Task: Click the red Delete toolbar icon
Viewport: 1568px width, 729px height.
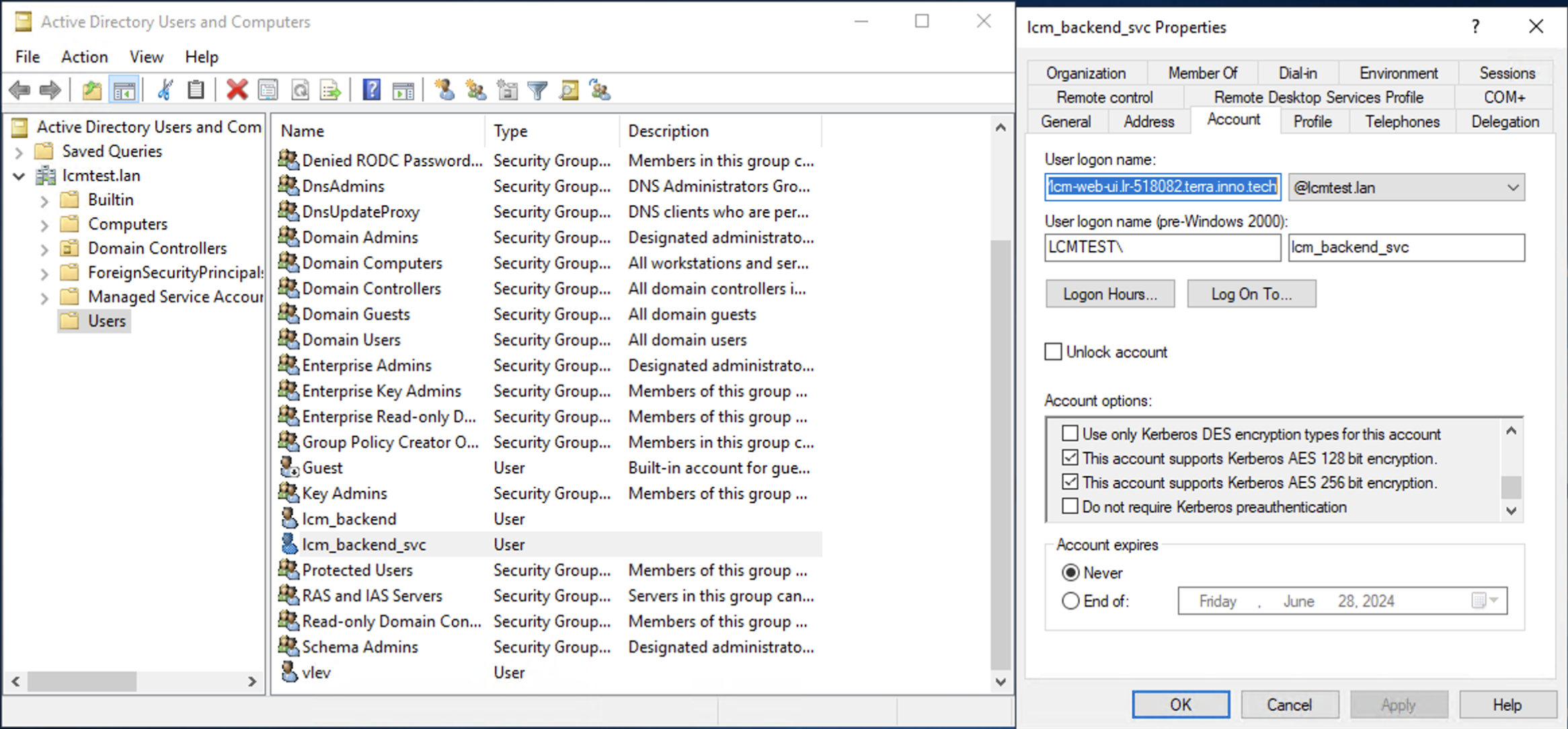Action: (x=237, y=90)
